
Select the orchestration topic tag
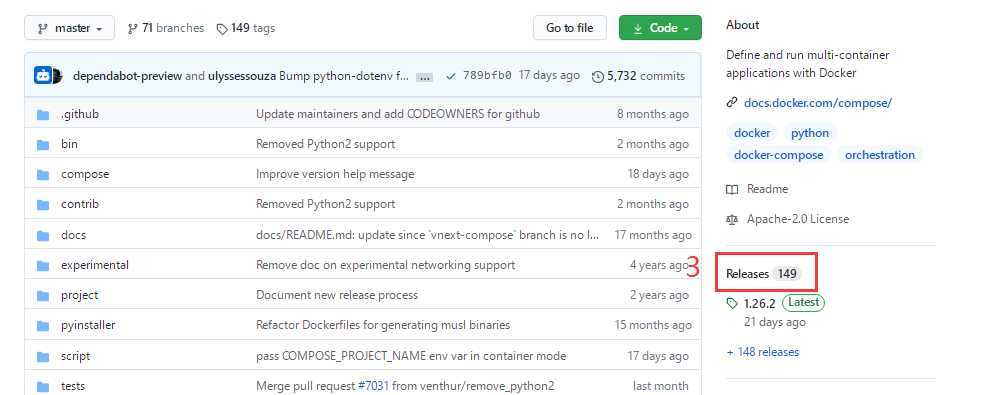point(880,155)
